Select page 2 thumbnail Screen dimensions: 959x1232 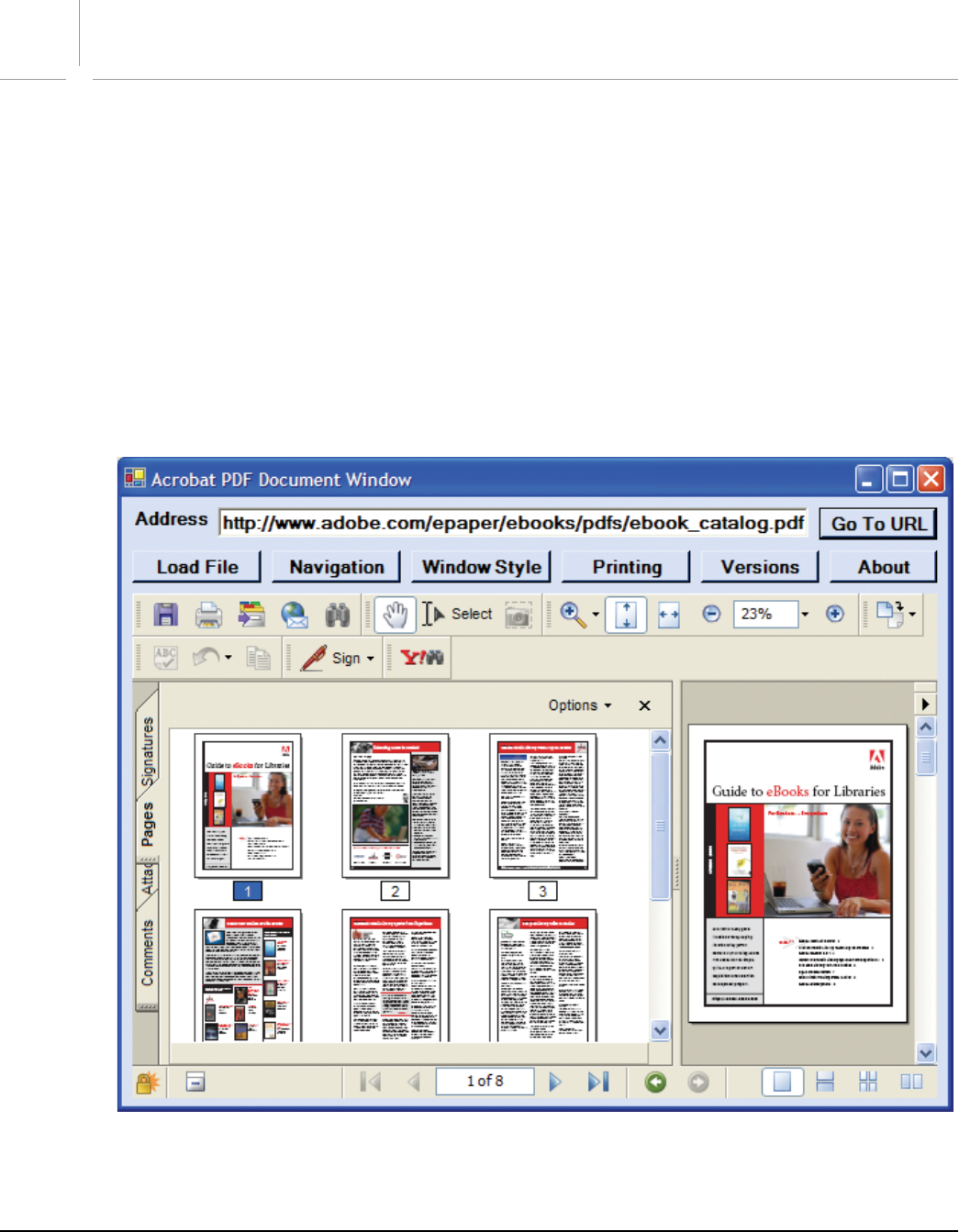coord(396,805)
